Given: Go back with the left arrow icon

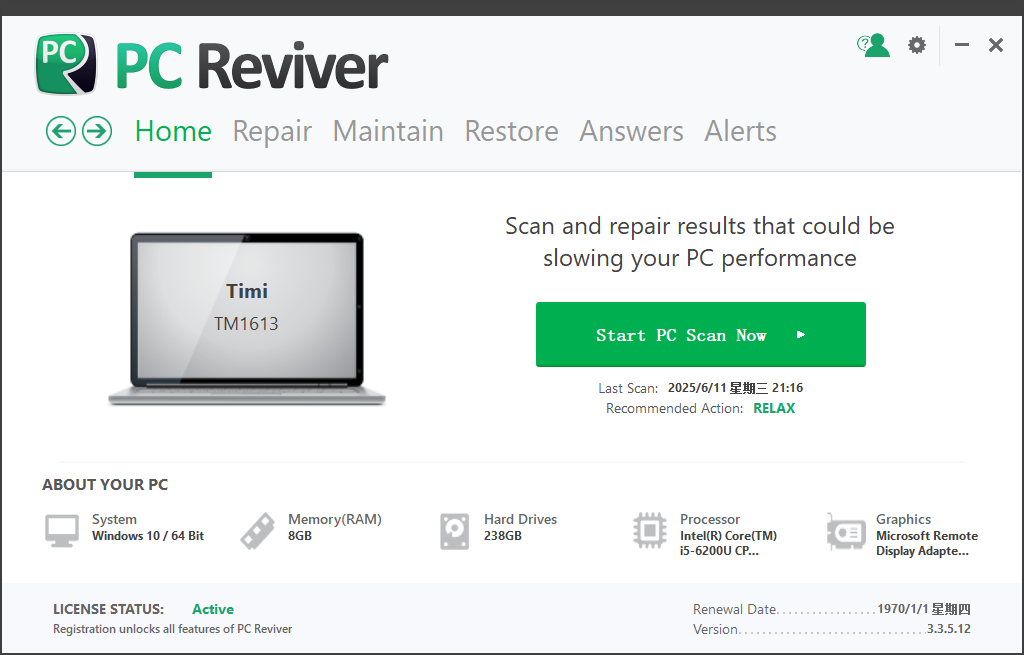Looking at the screenshot, I should (61, 131).
